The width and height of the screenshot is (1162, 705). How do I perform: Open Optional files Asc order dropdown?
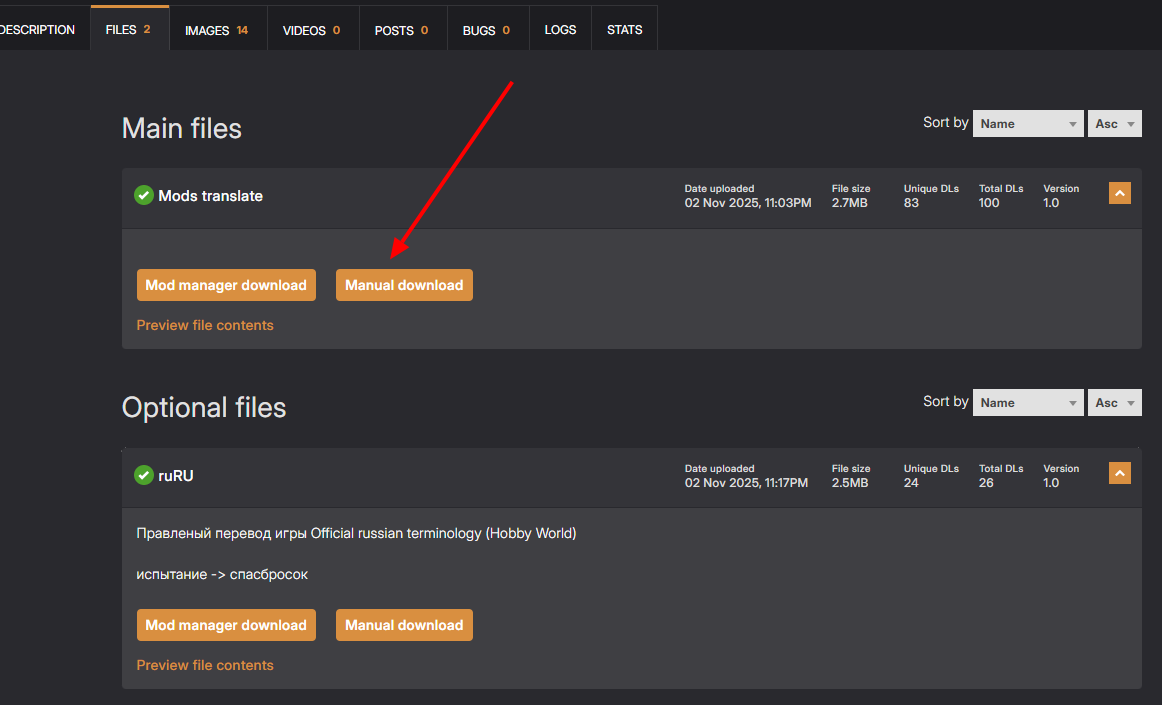[x=1114, y=403]
